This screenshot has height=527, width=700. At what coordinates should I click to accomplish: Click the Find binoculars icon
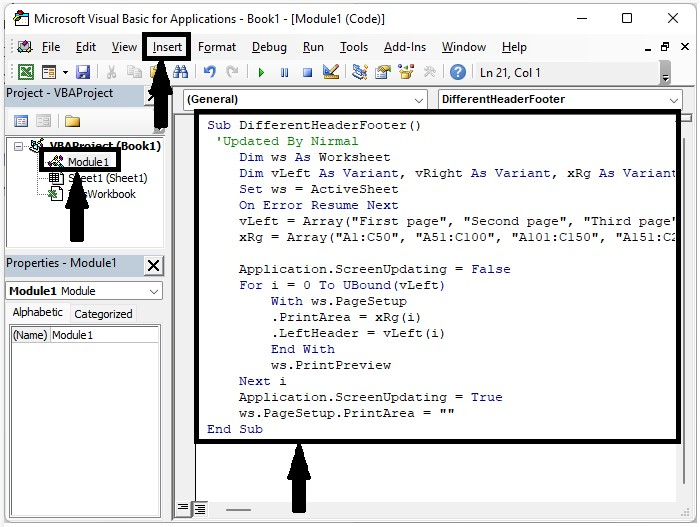coord(181,72)
